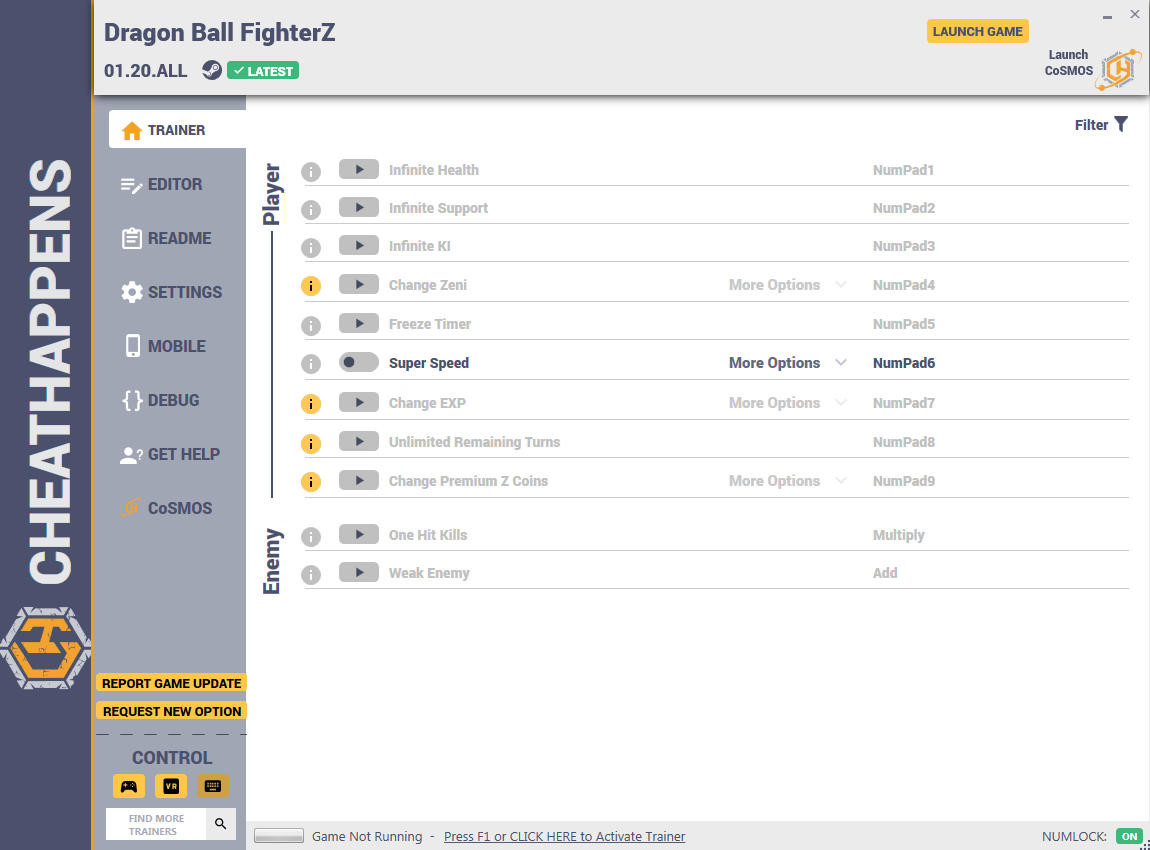Viewport: 1150px width, 850px height.
Task: Open the GET HELP tab
Action: click(x=169, y=455)
